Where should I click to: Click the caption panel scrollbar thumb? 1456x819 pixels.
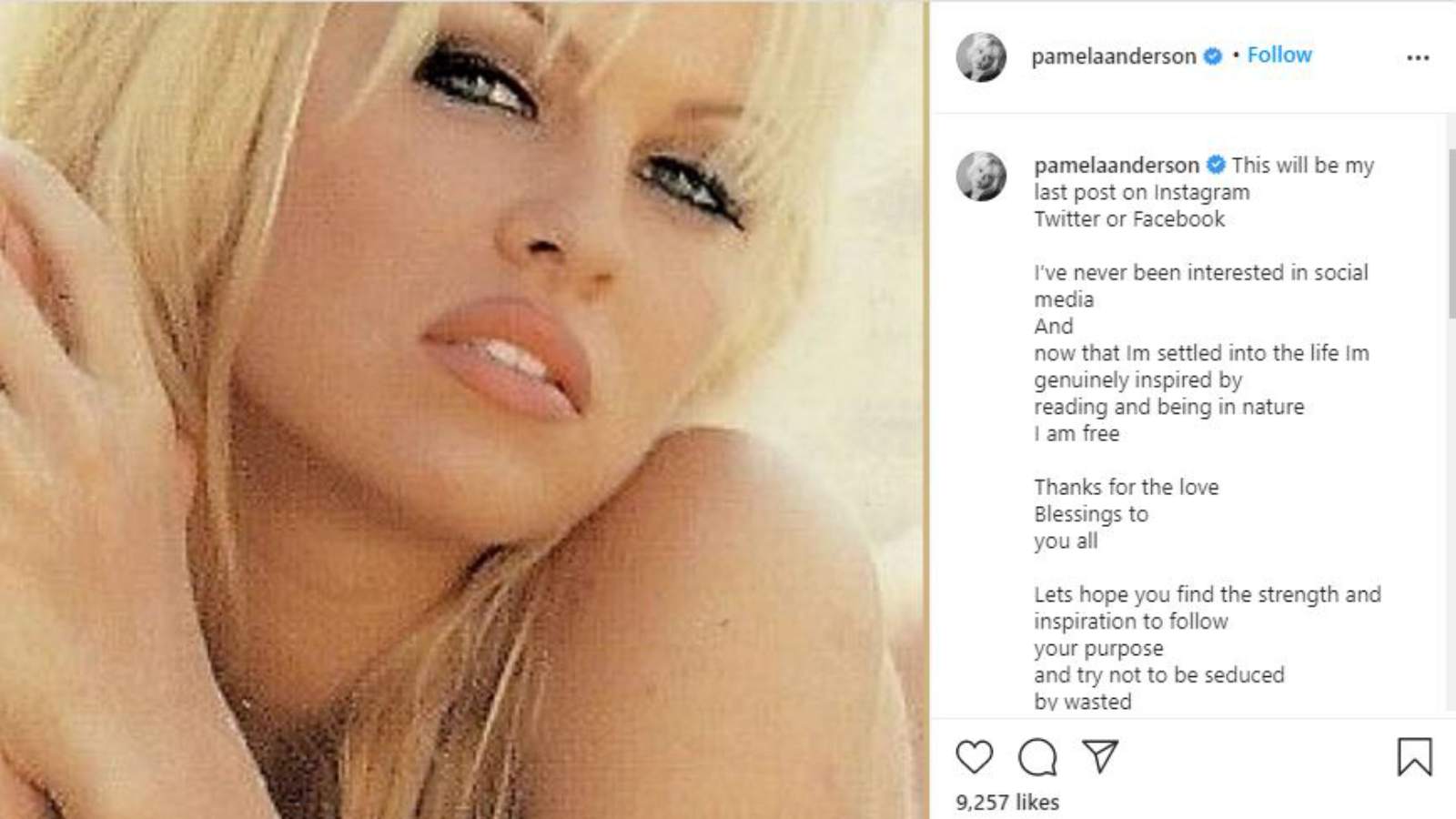click(1451, 234)
